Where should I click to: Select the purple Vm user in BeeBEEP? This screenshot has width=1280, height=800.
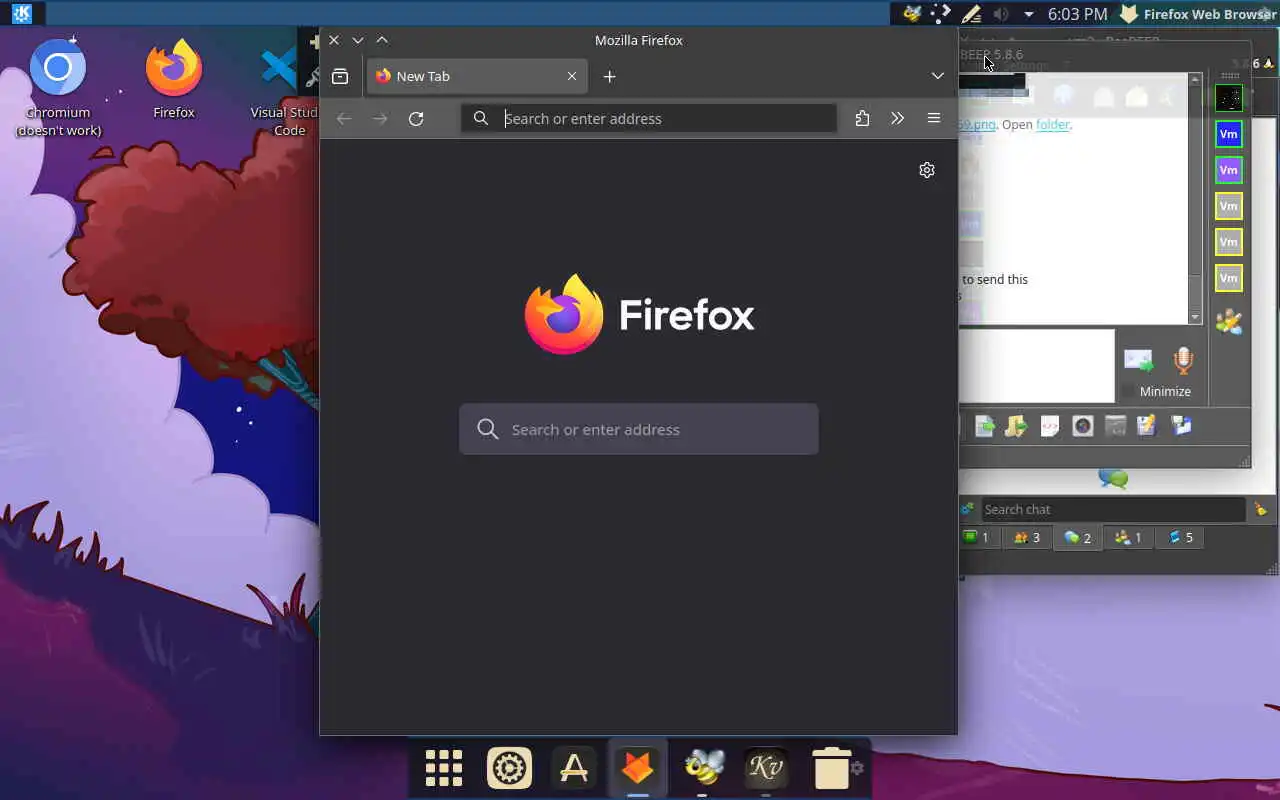tap(1228, 170)
